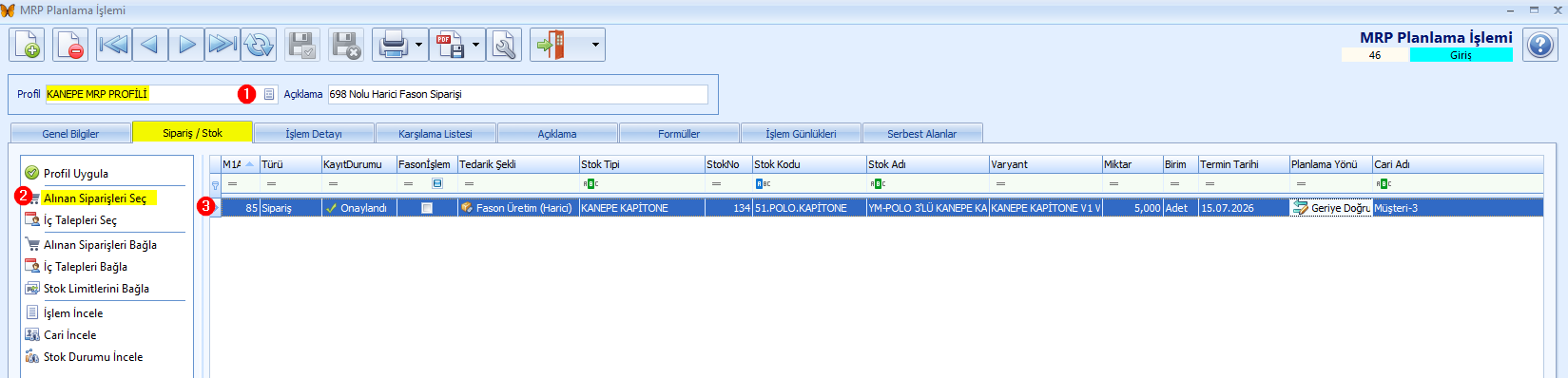Click the Müşteri-3 cell

[x=1458, y=208]
